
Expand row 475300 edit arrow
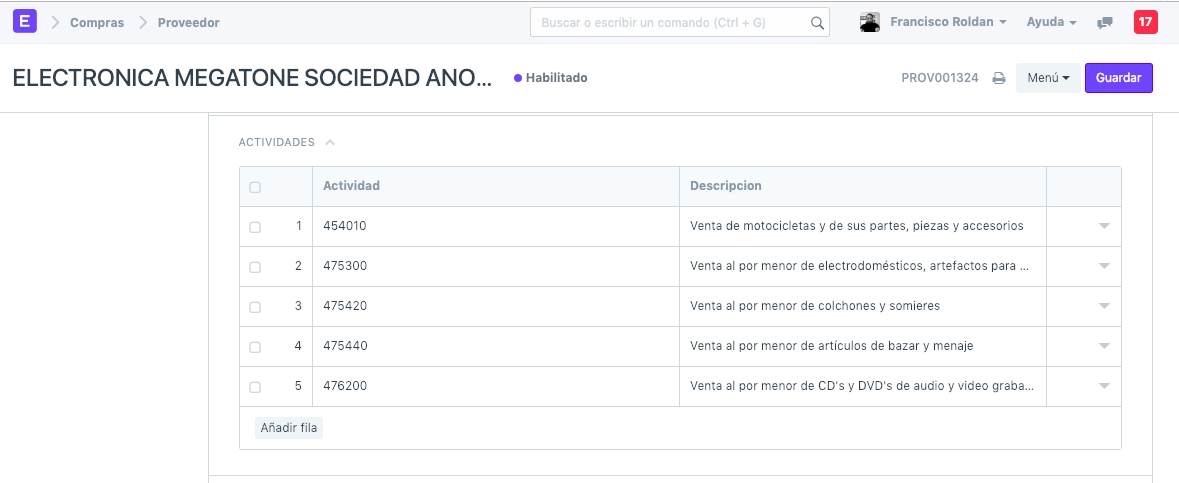click(1104, 266)
